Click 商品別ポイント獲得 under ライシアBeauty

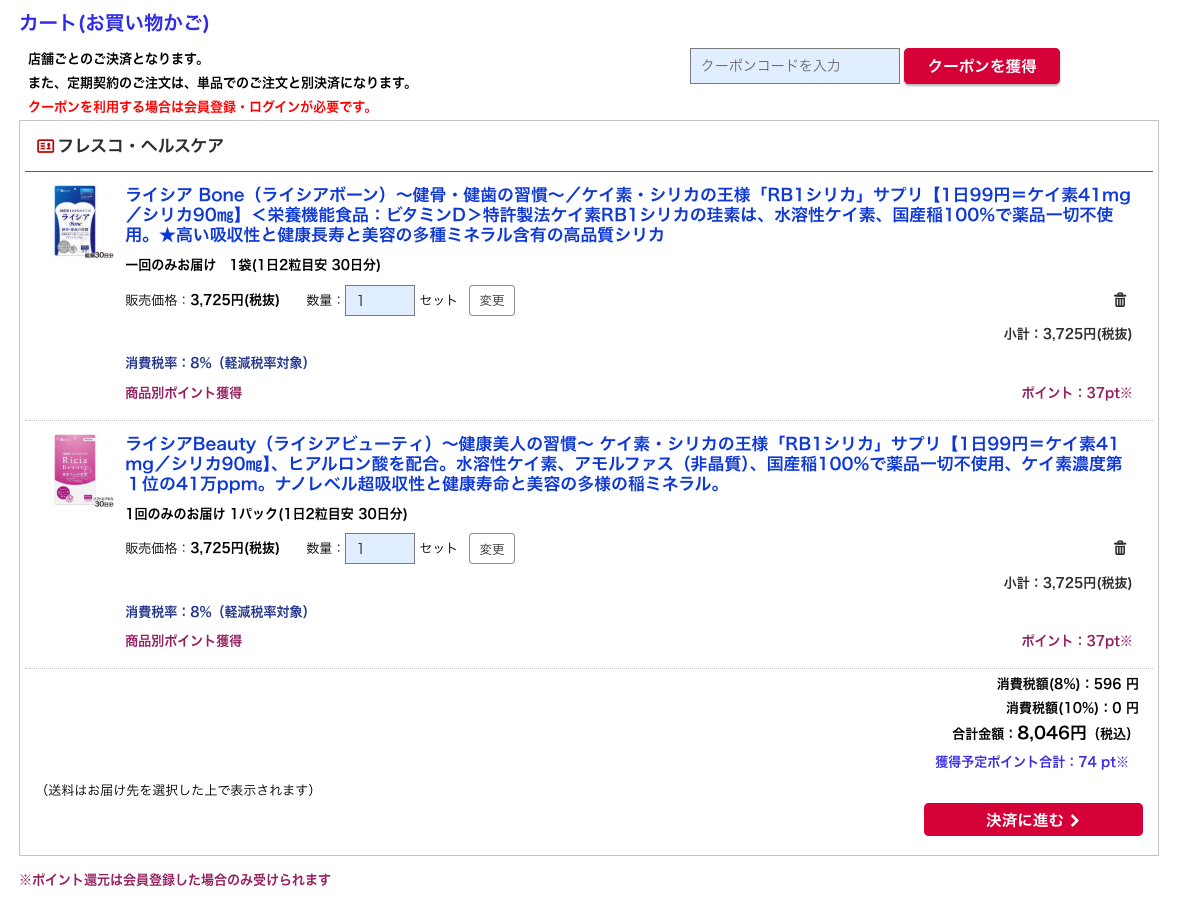183,641
